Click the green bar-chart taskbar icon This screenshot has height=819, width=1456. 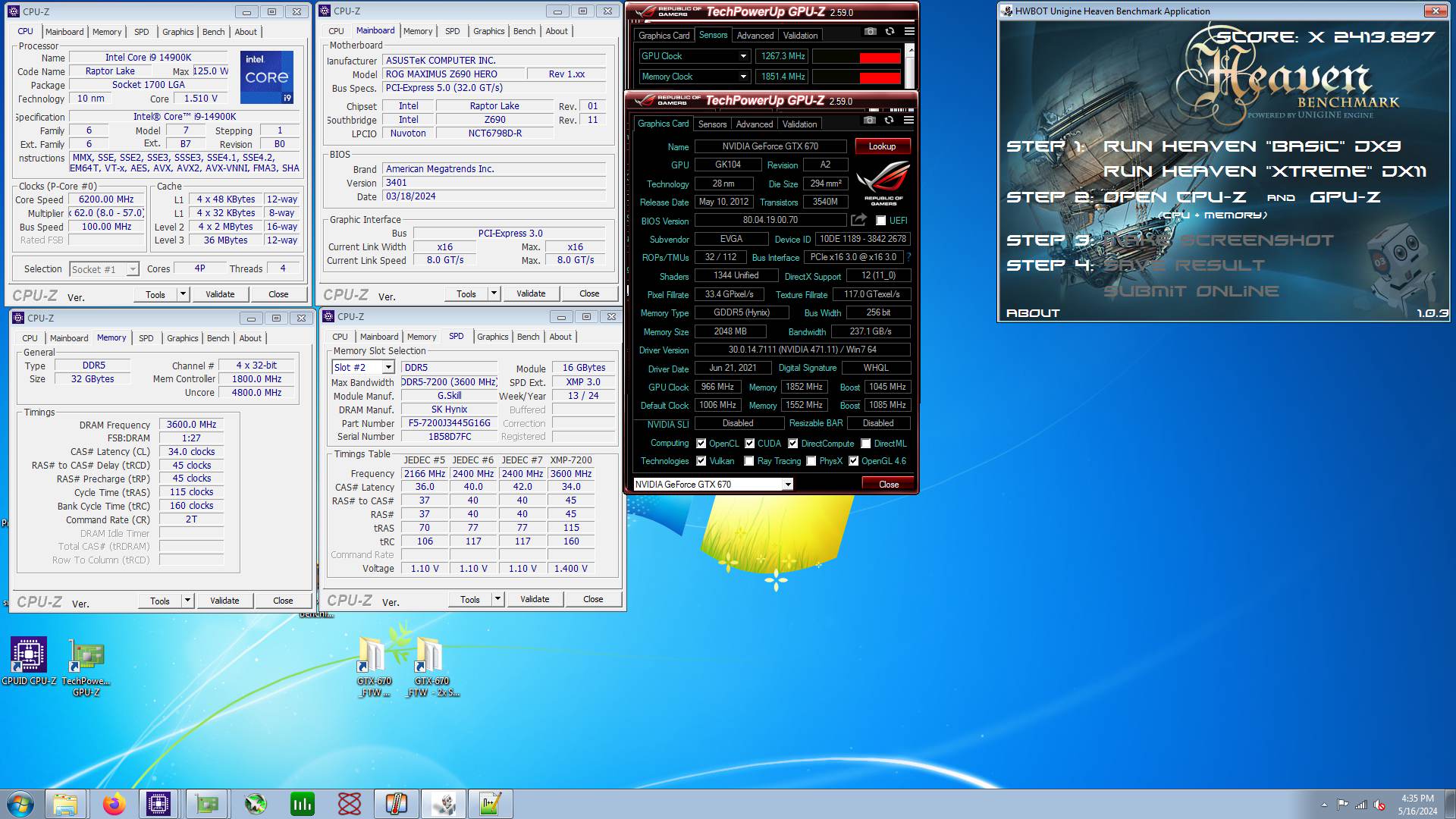303,804
